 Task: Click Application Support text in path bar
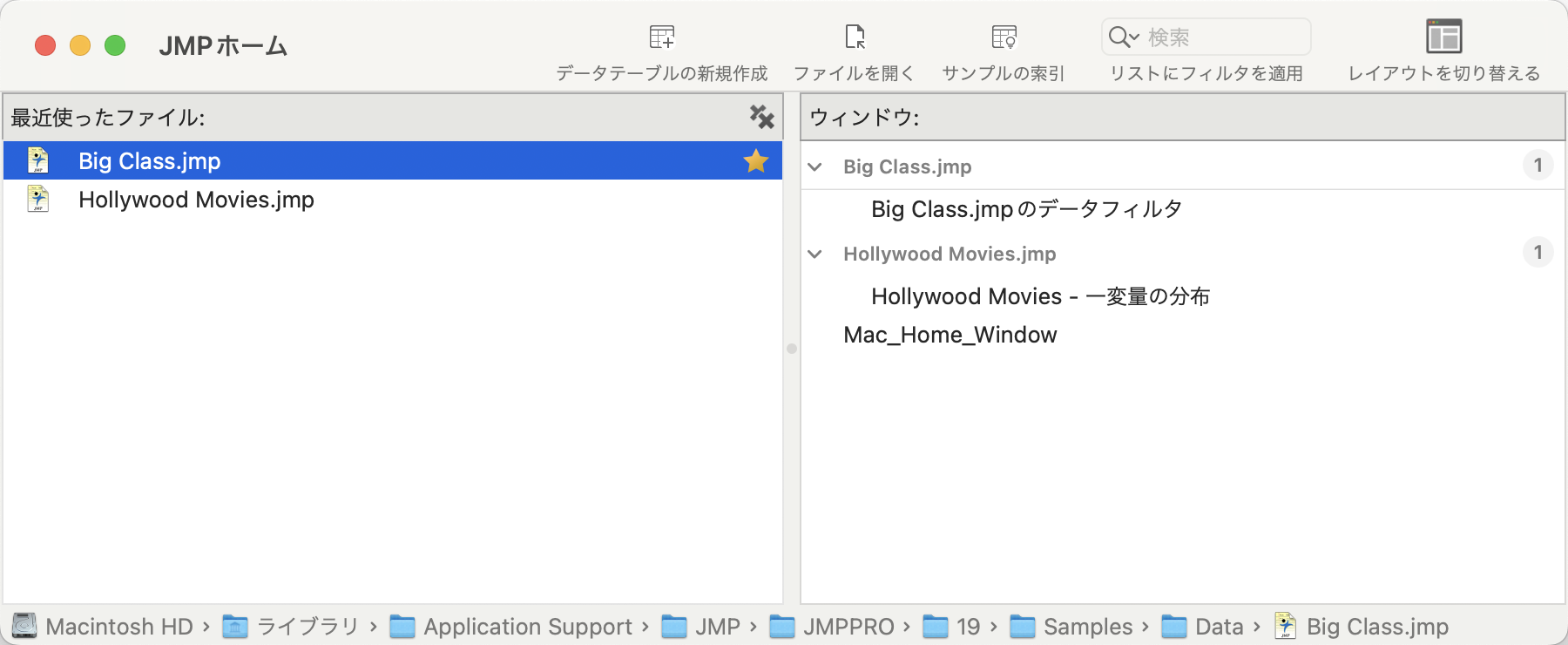(528, 627)
